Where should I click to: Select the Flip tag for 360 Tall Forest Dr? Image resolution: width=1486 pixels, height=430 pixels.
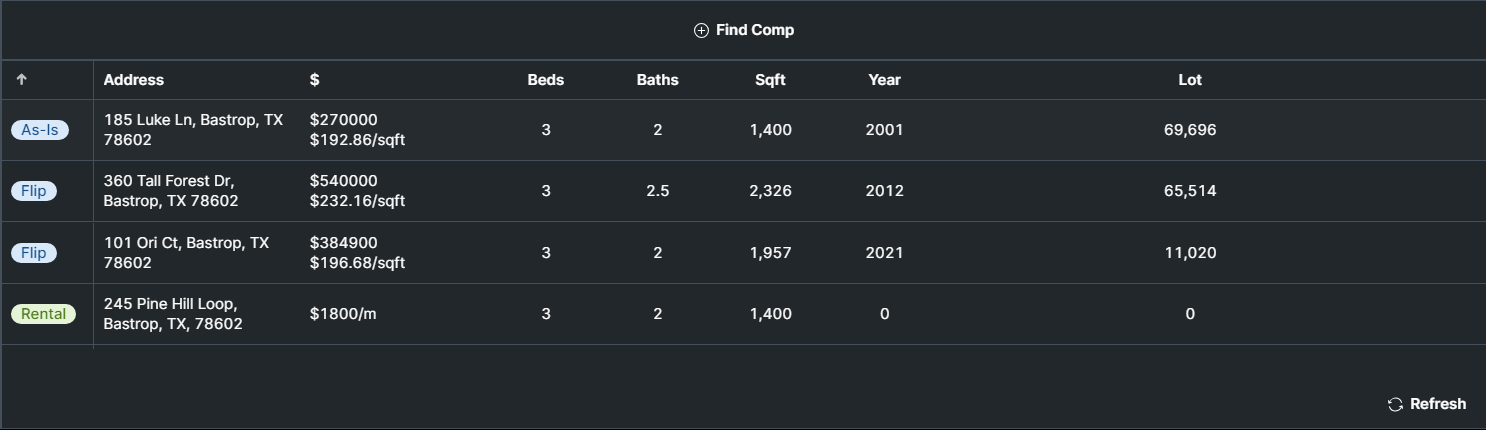click(x=34, y=191)
